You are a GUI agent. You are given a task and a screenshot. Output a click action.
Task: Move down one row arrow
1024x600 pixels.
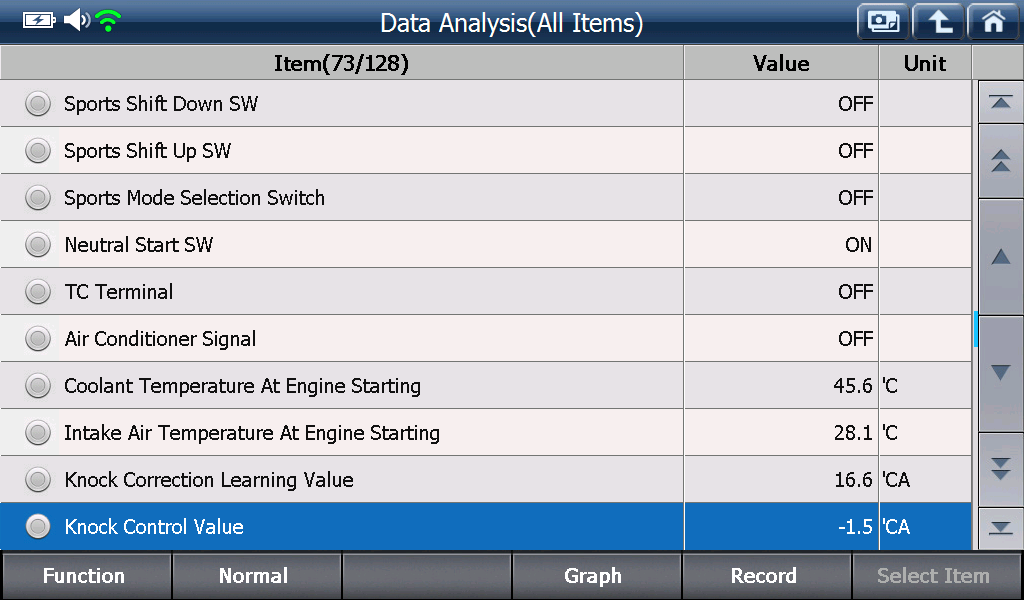pyautogui.click(x=1000, y=373)
